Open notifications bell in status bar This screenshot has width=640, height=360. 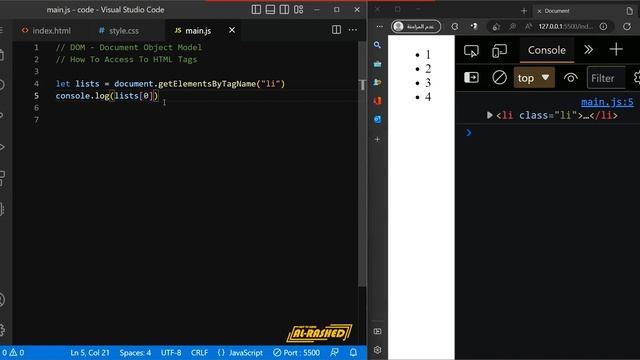pos(353,352)
